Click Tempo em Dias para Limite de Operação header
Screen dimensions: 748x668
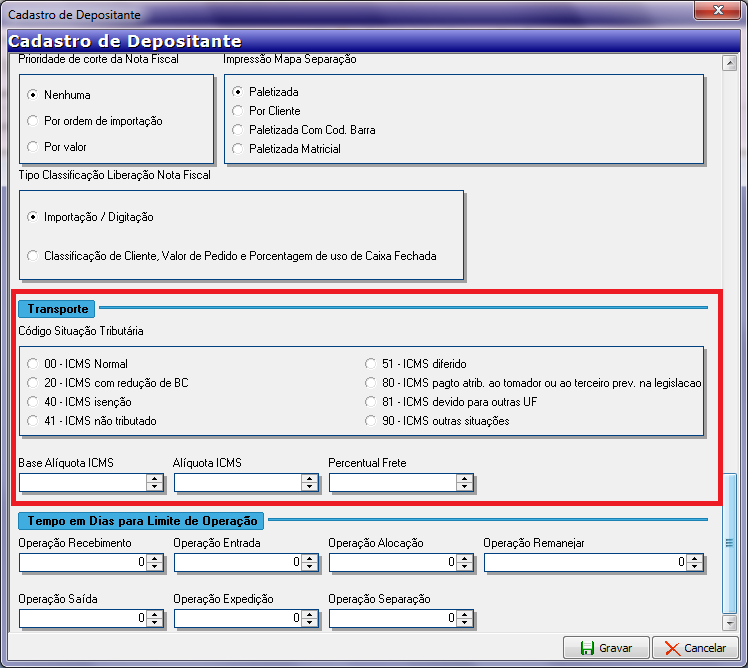142,521
